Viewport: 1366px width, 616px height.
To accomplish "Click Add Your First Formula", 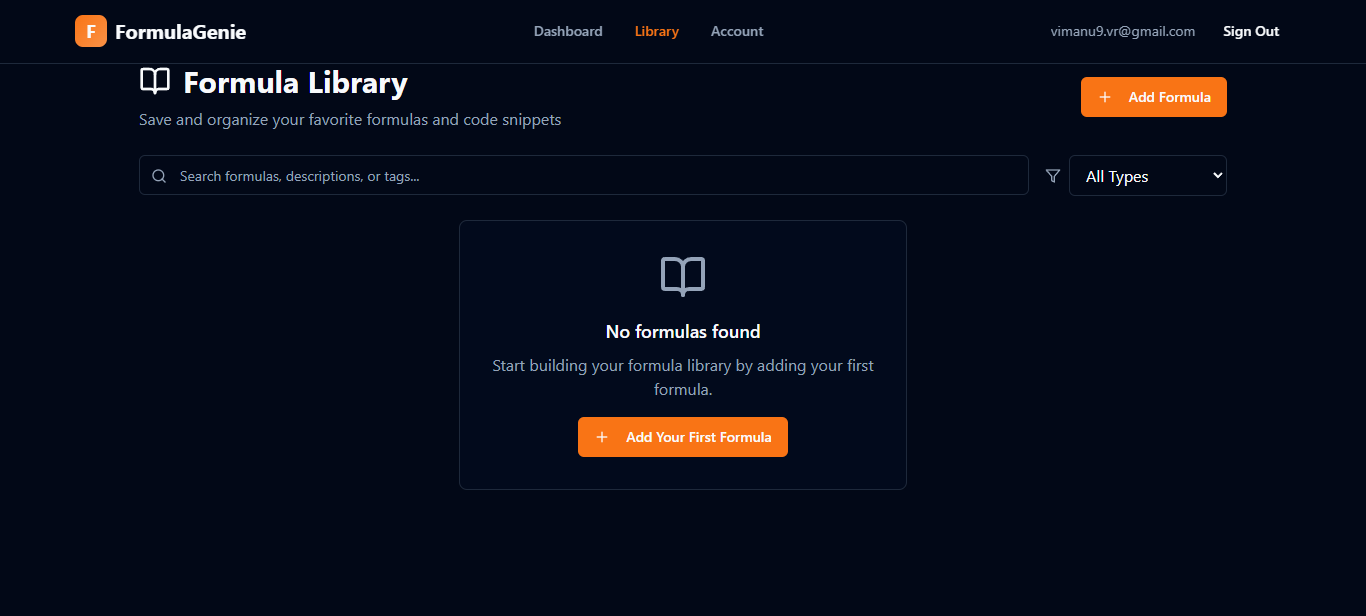I will pos(682,437).
